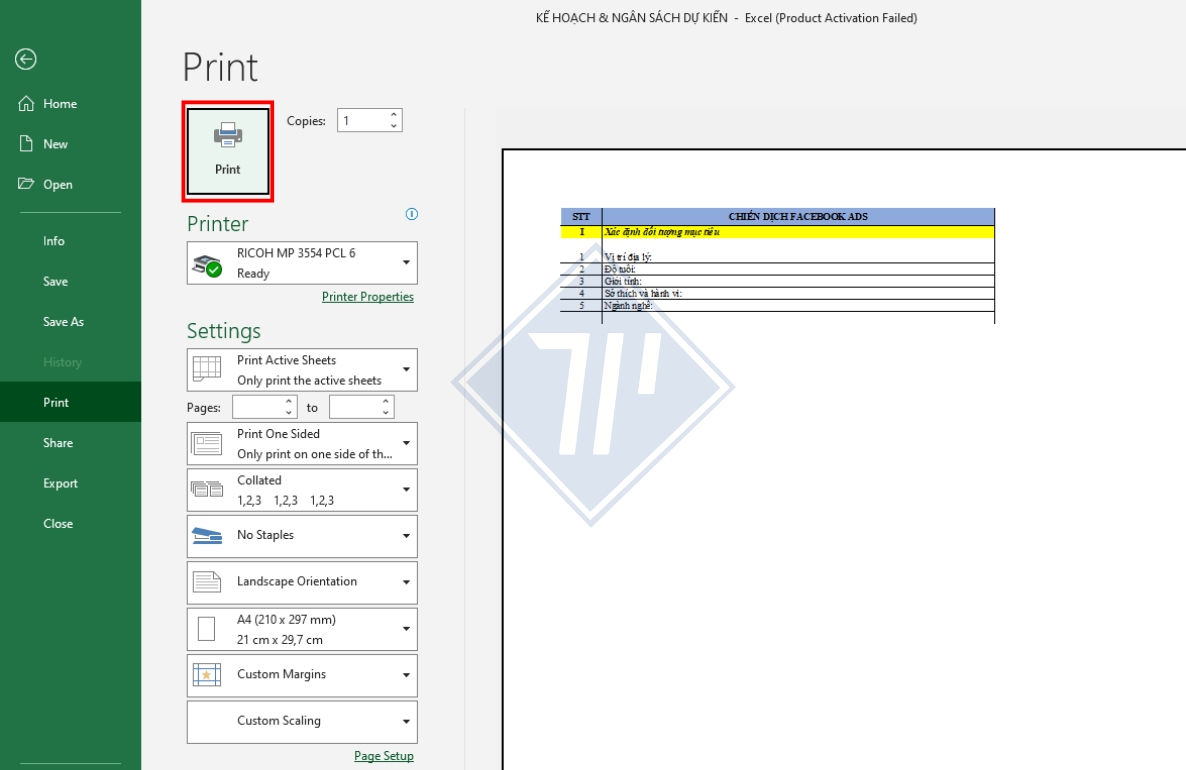The image size is (1186, 770).
Task: Click the Open folder icon
Action: 27,184
